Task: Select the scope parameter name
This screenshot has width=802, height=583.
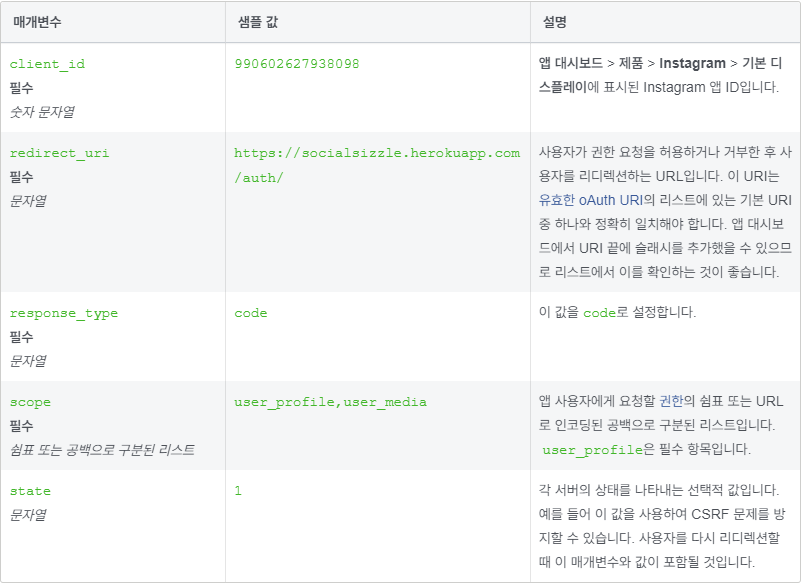Action: click(30, 402)
